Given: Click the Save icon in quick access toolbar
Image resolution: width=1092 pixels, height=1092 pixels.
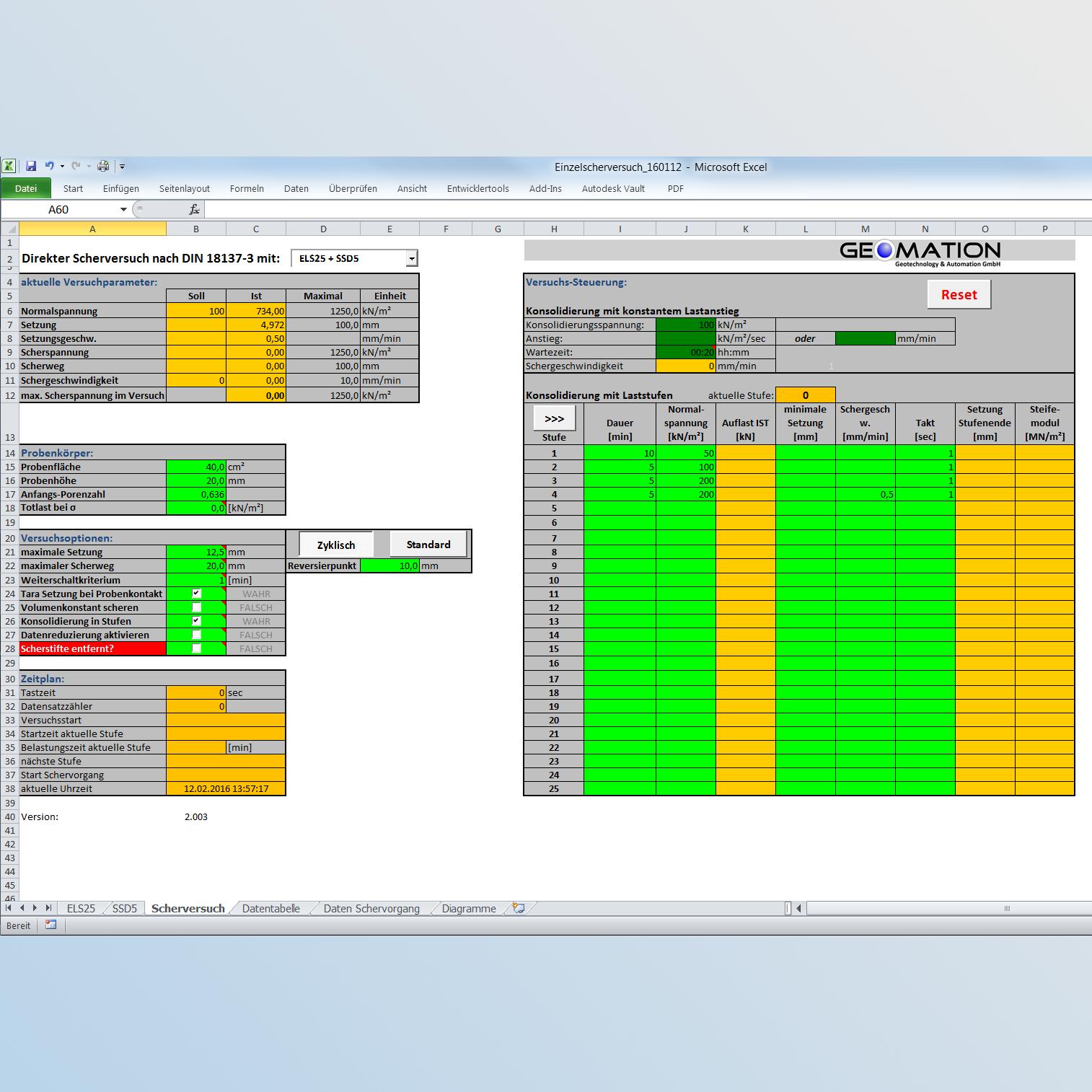Looking at the screenshot, I should (31, 166).
